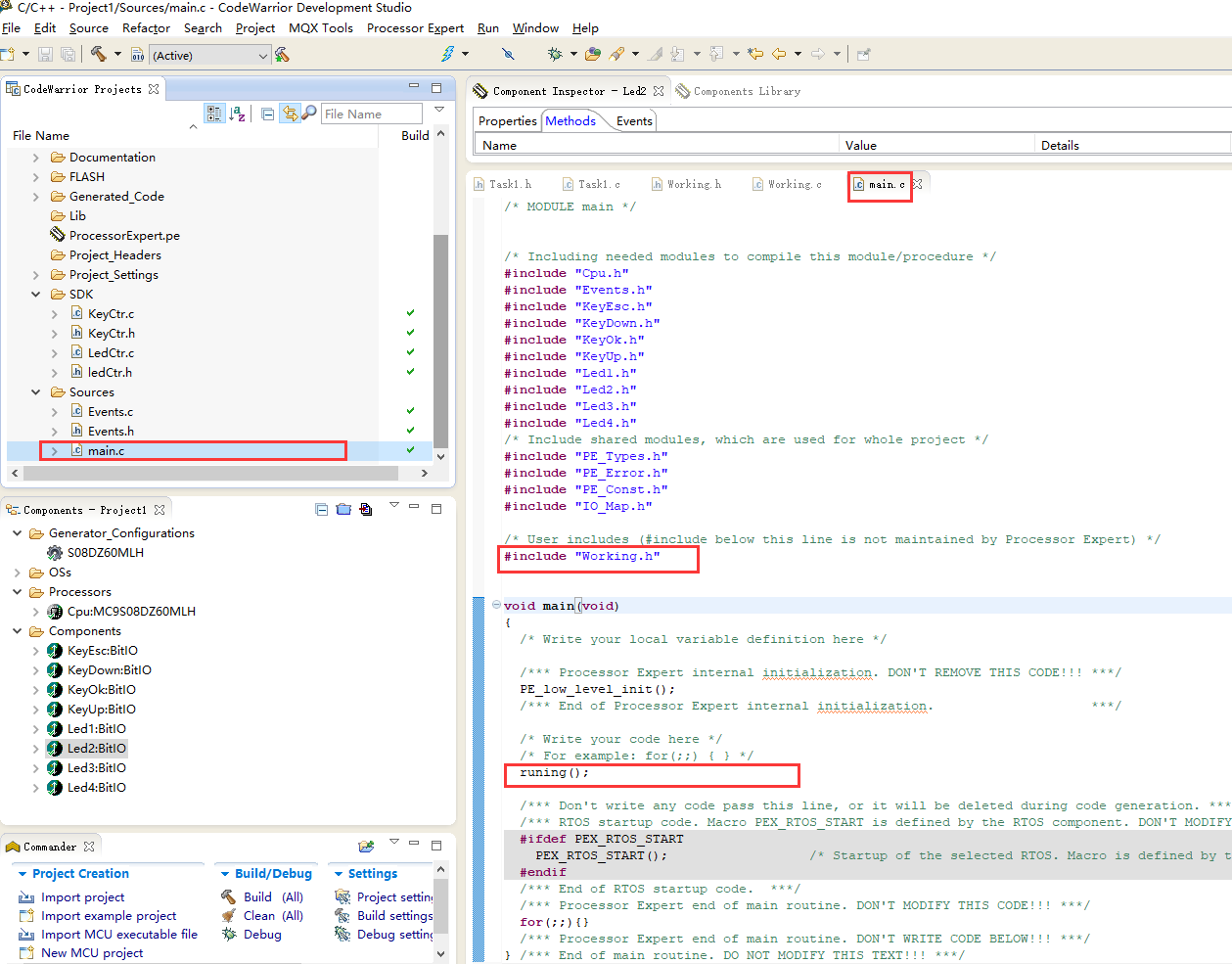Click the Build settings link in Commander
The height and width of the screenshot is (964, 1232).
click(x=395, y=916)
